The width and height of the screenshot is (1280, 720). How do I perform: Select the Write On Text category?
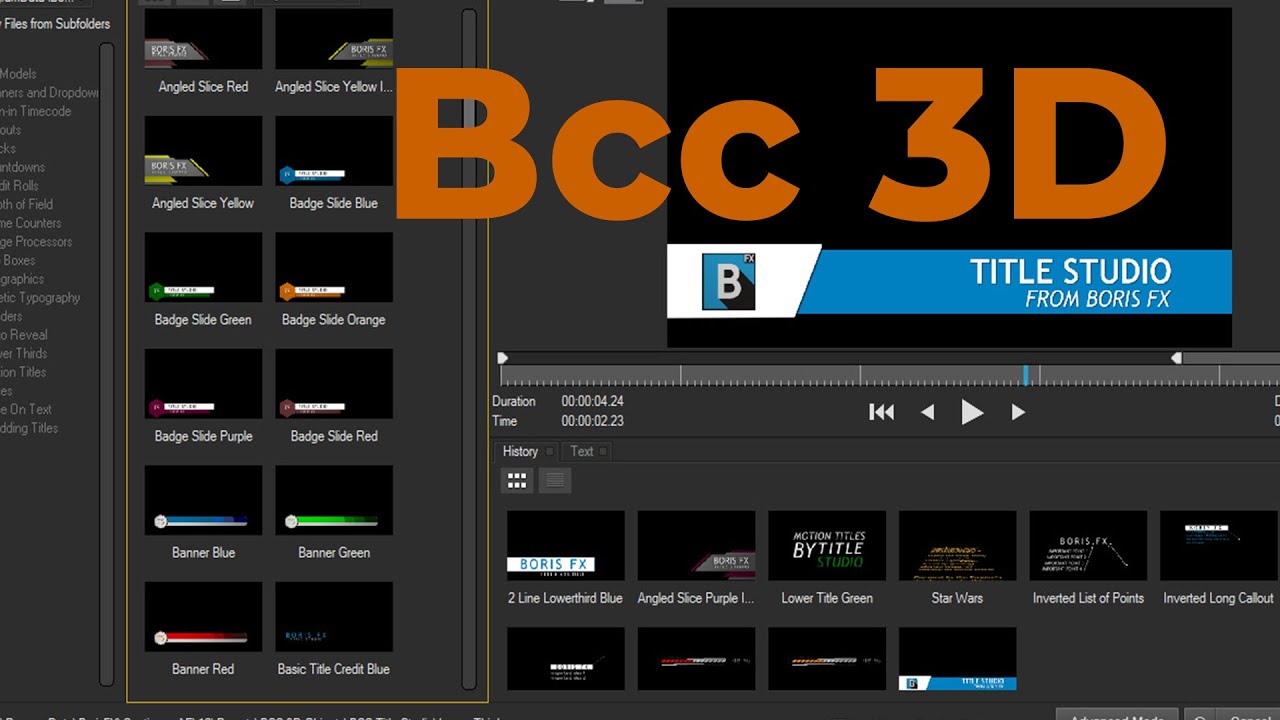pyautogui.click(x=26, y=409)
